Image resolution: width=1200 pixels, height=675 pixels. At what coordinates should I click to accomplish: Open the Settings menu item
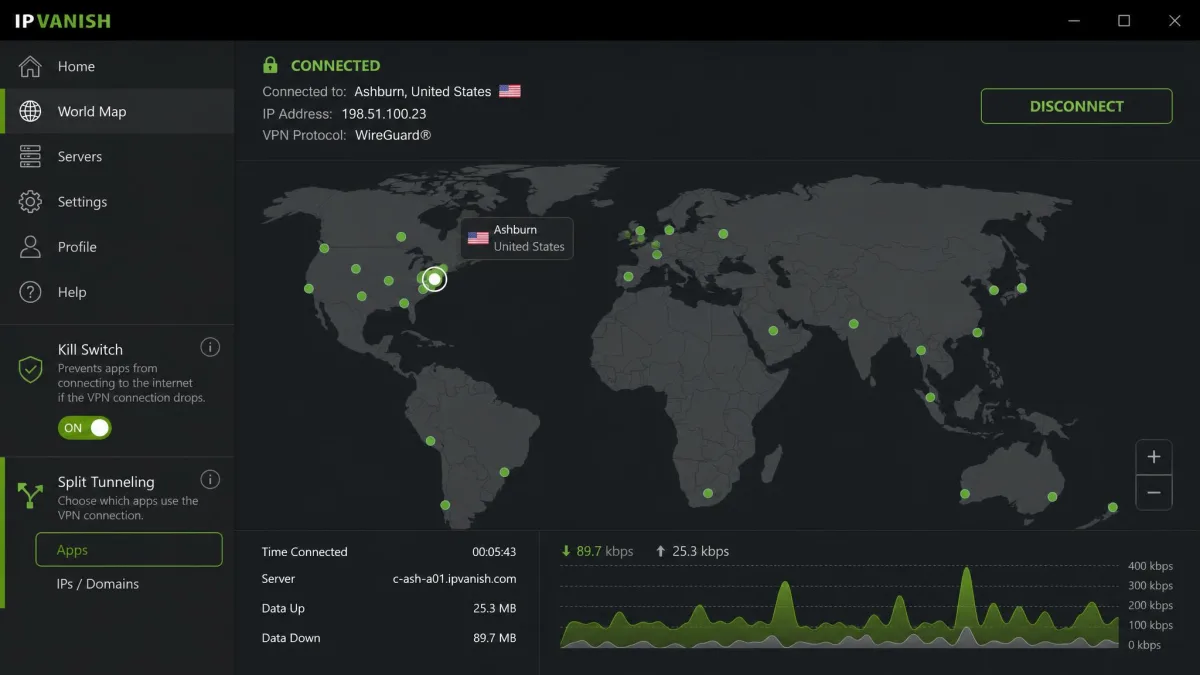click(x=117, y=201)
